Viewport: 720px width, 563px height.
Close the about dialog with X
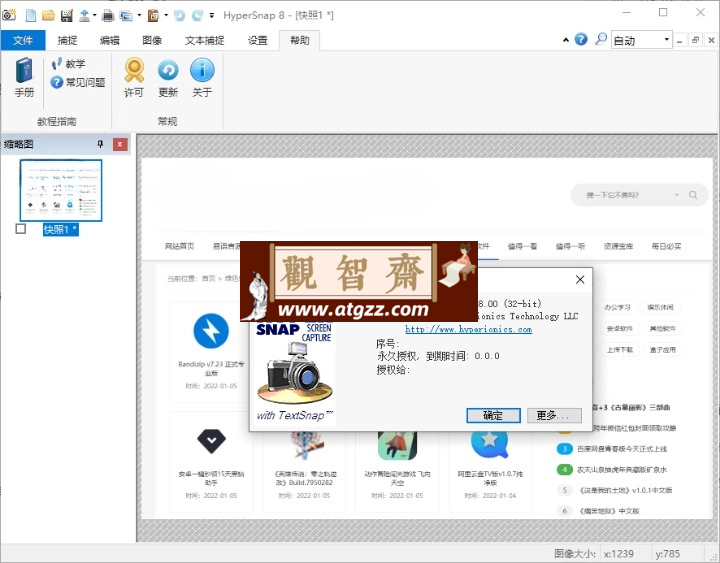(x=580, y=280)
